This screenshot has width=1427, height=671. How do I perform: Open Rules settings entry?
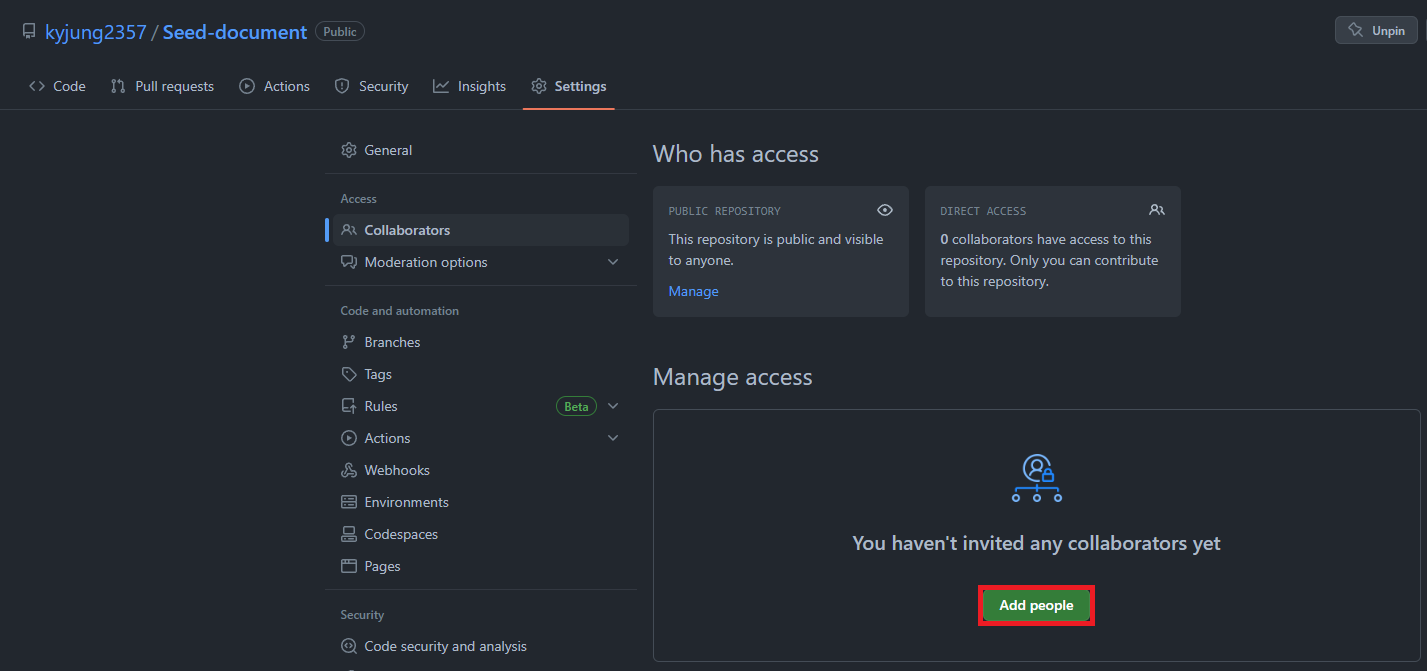[x=480, y=406]
